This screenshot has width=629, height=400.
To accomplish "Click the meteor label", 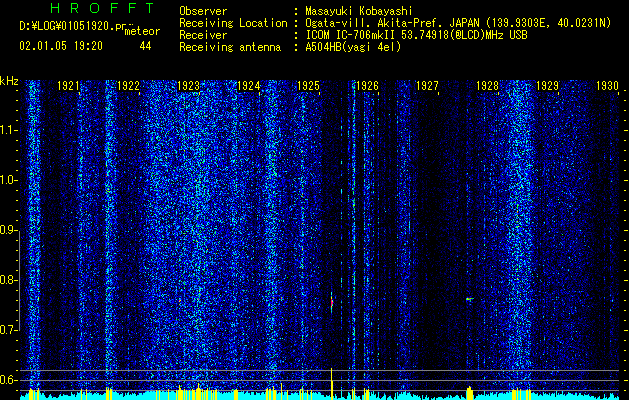I will point(142,31).
